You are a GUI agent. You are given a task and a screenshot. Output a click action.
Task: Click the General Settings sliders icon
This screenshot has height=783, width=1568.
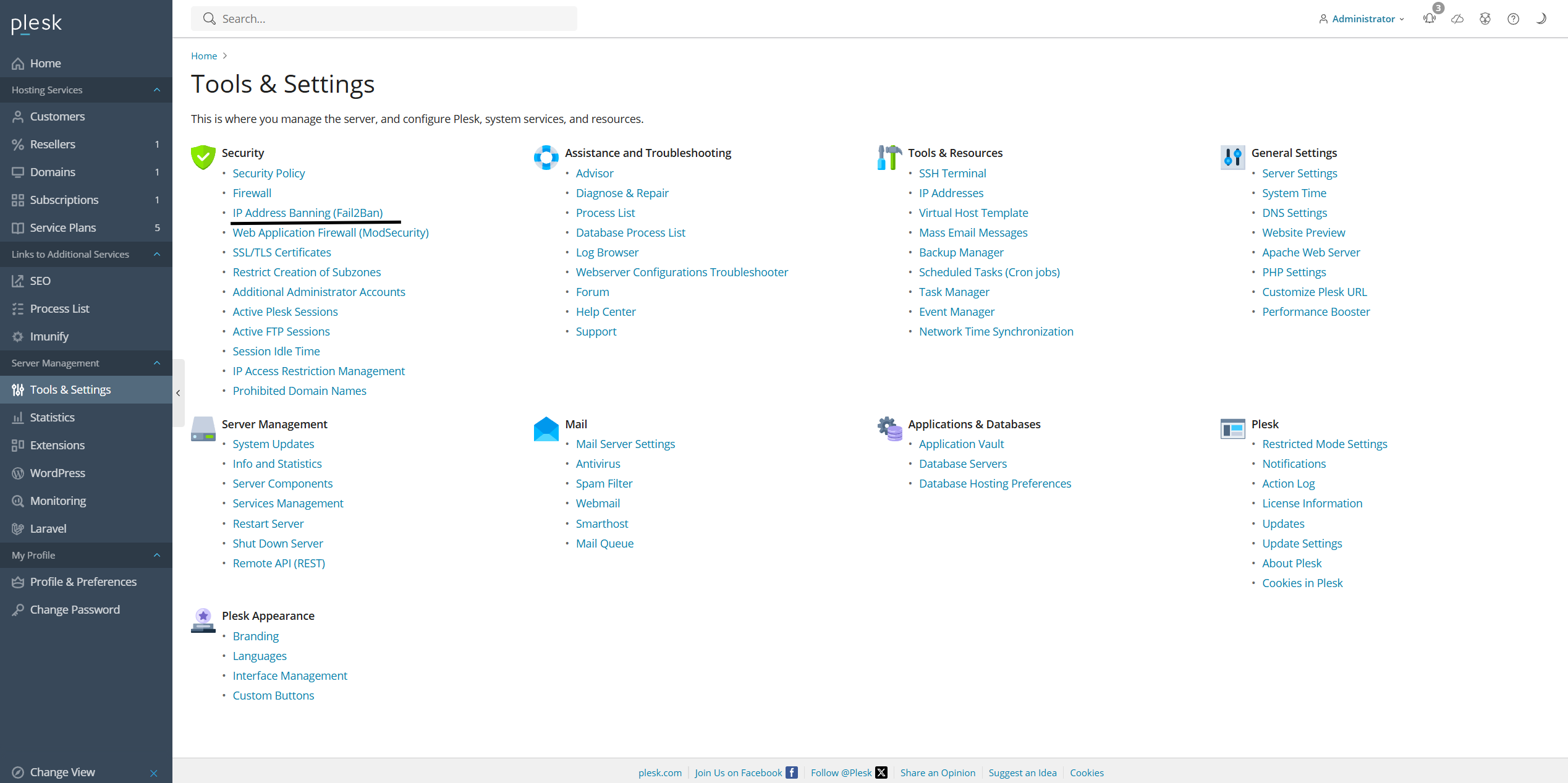(x=1232, y=157)
